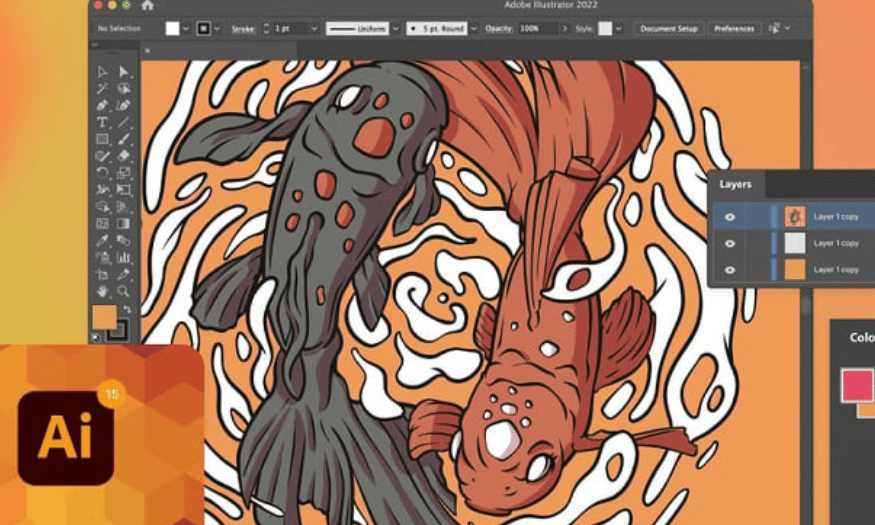
Task: Select the Slice tool
Action: (123, 274)
